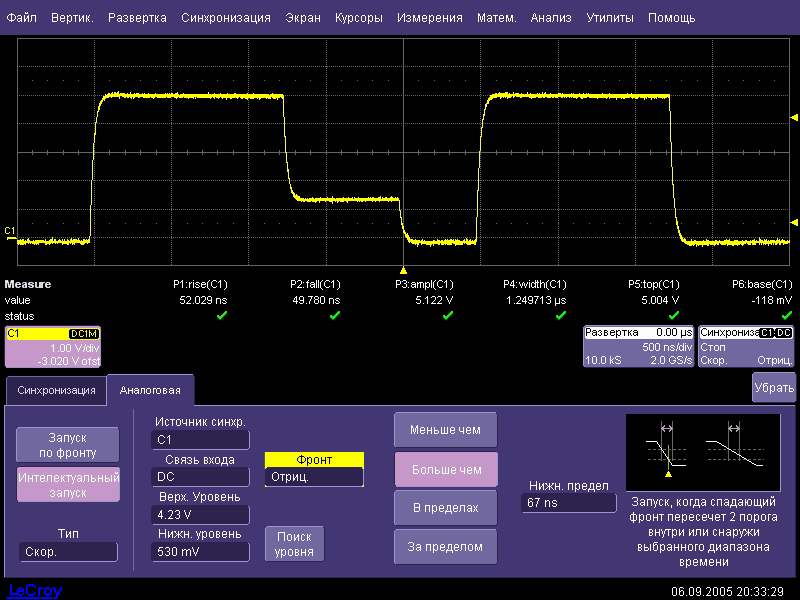Click the Развертка timebase descriptor box
The width and height of the screenshot is (800, 600).
click(x=638, y=346)
